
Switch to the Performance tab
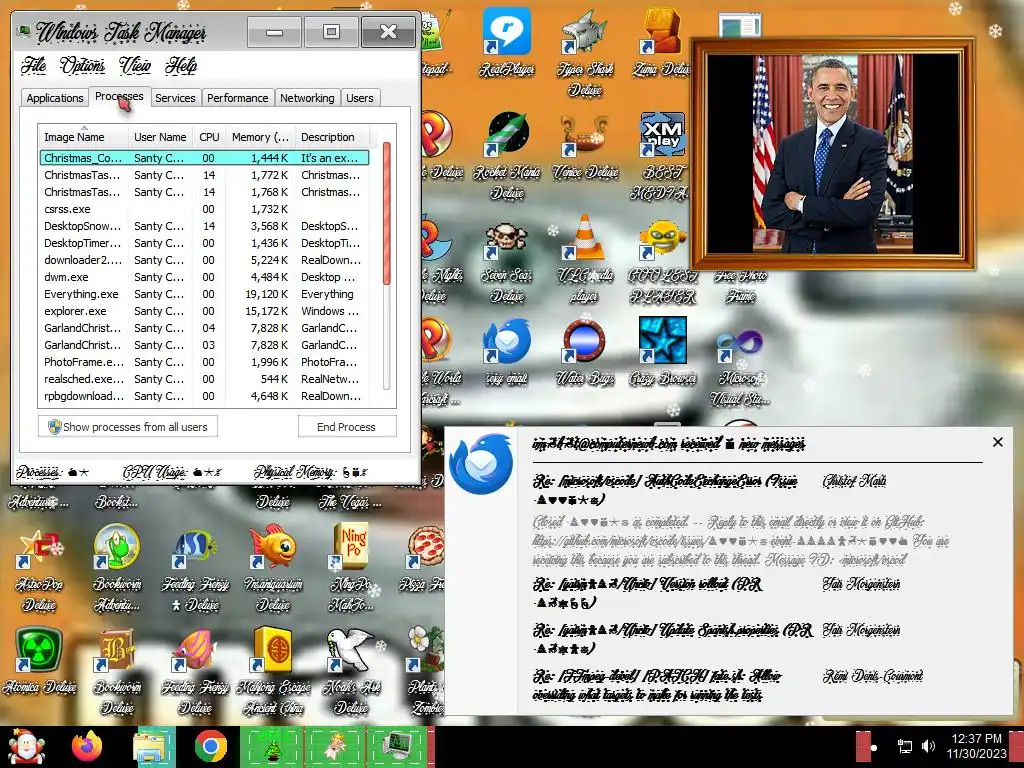pos(238,98)
